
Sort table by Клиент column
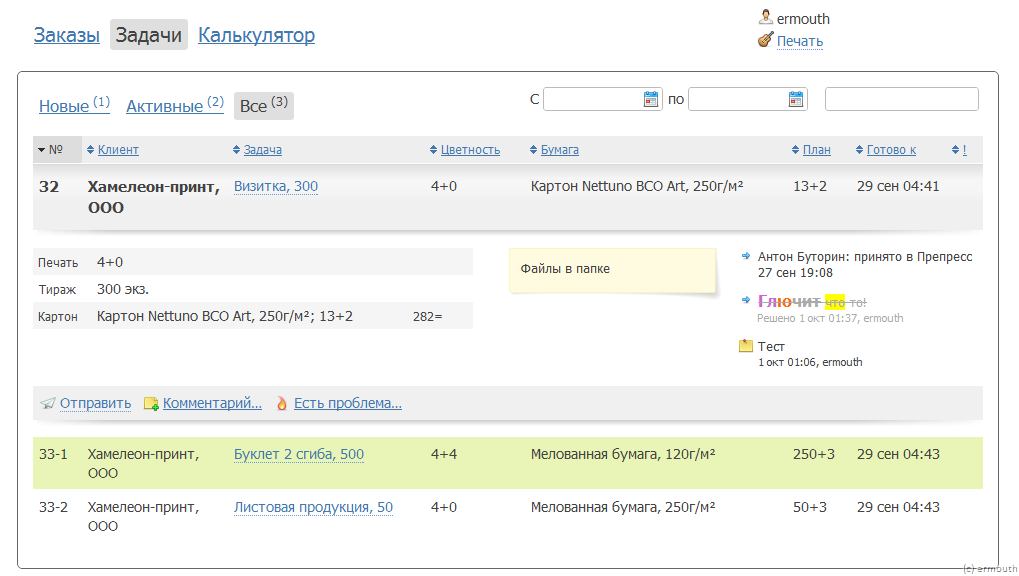[118, 150]
